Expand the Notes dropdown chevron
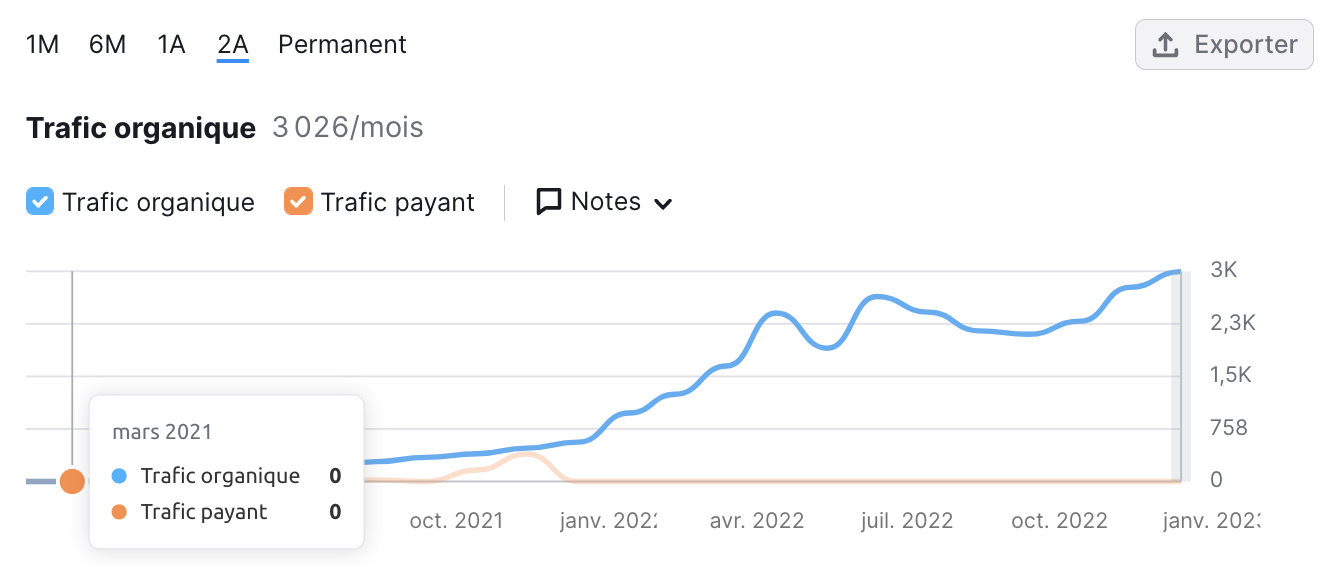Viewport: 1340px width, 566px height. (x=663, y=203)
